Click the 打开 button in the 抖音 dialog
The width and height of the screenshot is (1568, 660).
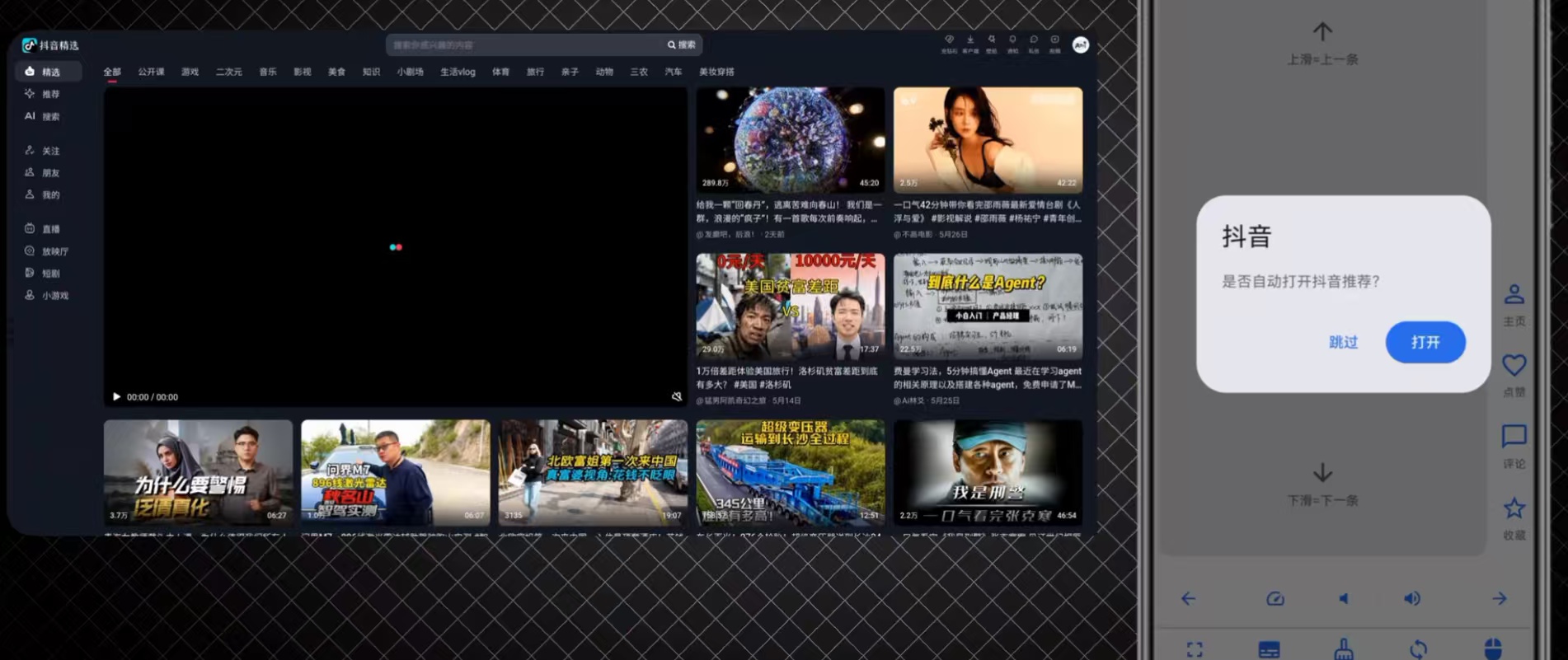[1425, 342]
